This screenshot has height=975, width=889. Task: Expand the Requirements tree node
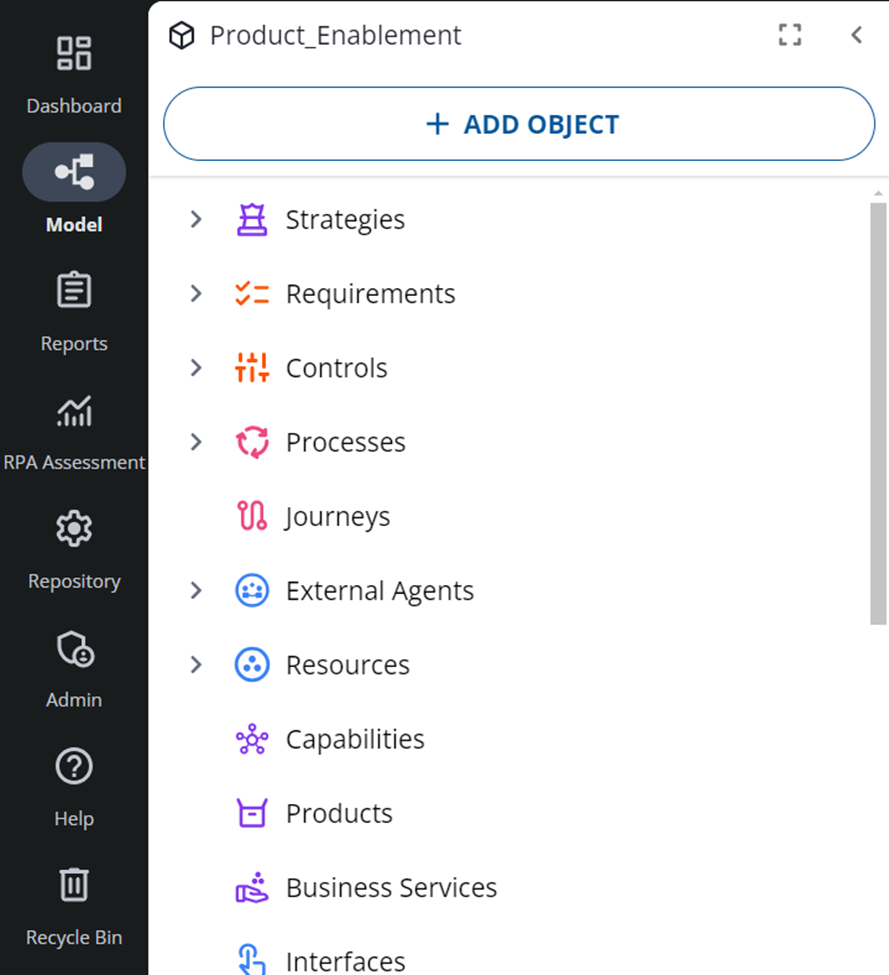coord(196,294)
